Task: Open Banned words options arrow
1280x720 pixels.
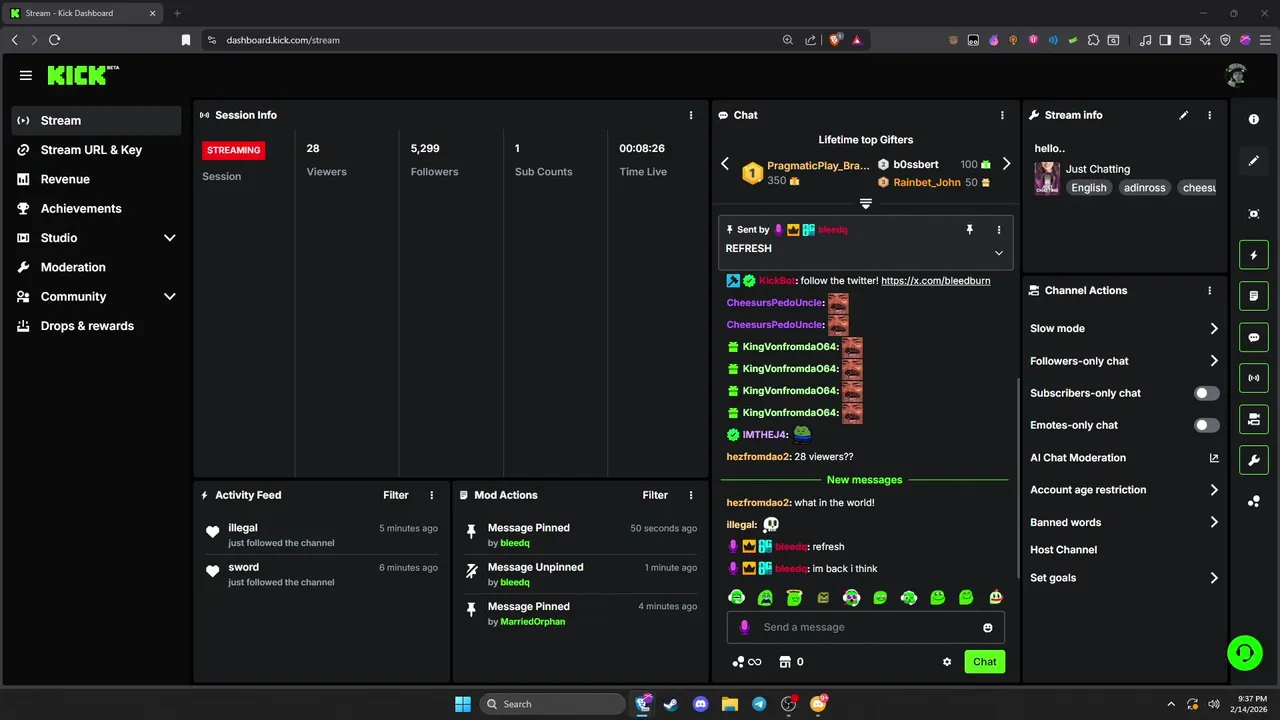Action: (1214, 522)
